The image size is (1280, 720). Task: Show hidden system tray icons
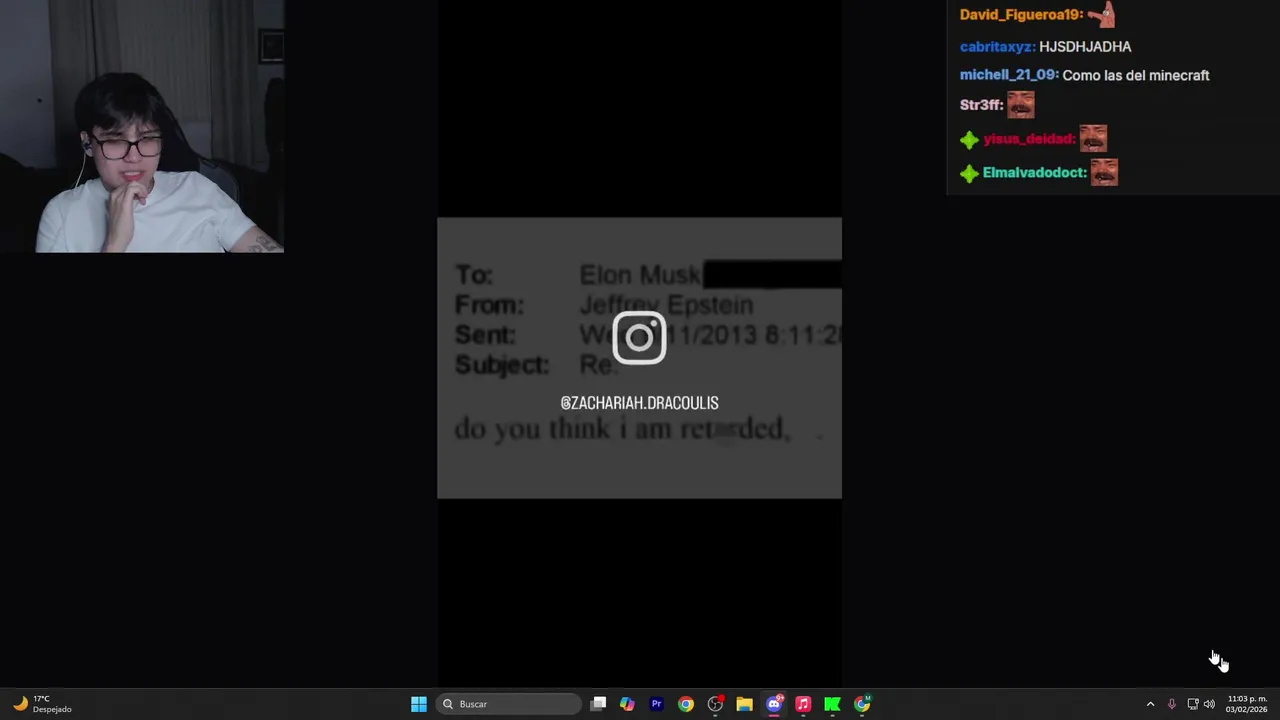[1150, 704]
